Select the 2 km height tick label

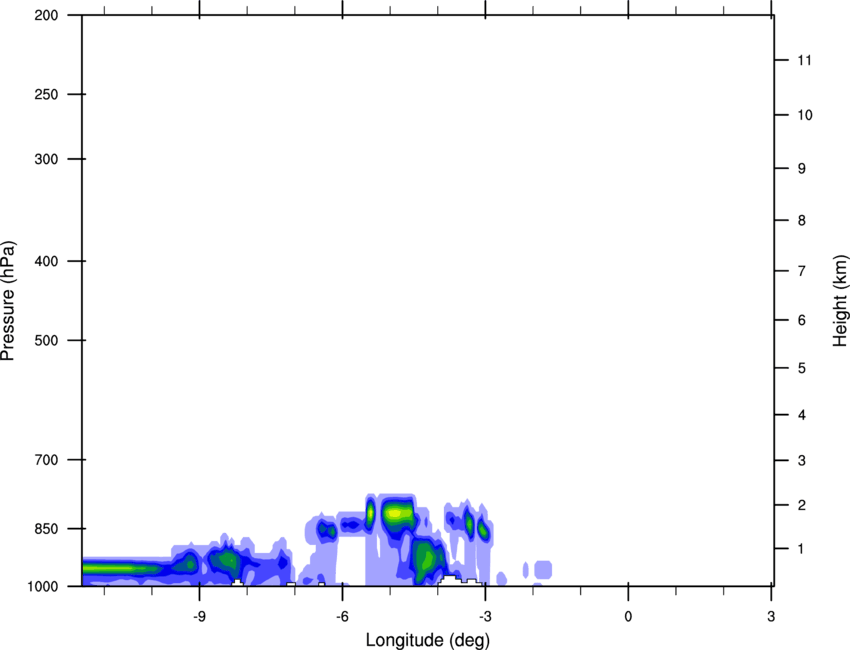(x=800, y=505)
